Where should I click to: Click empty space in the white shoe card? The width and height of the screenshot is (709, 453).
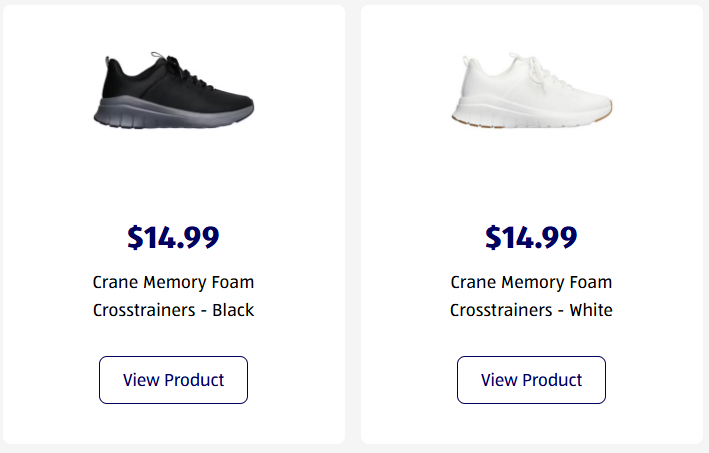coord(420,180)
